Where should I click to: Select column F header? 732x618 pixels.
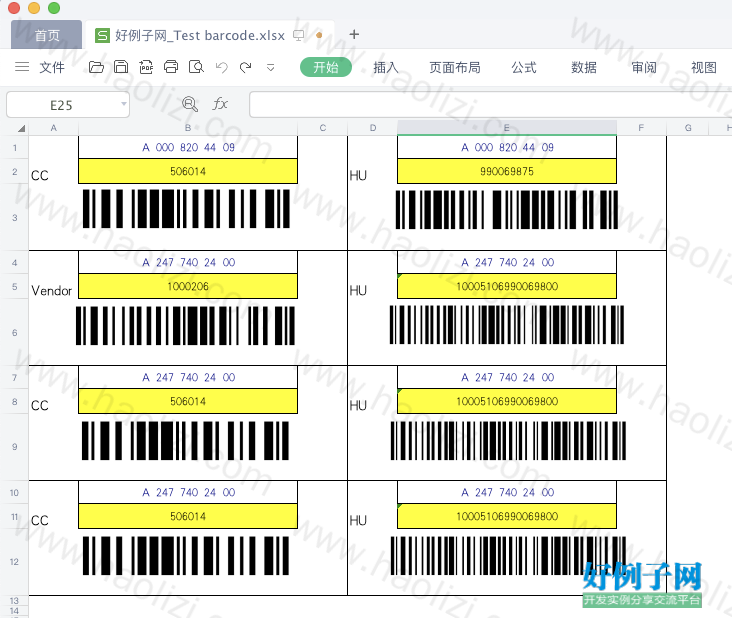click(641, 128)
